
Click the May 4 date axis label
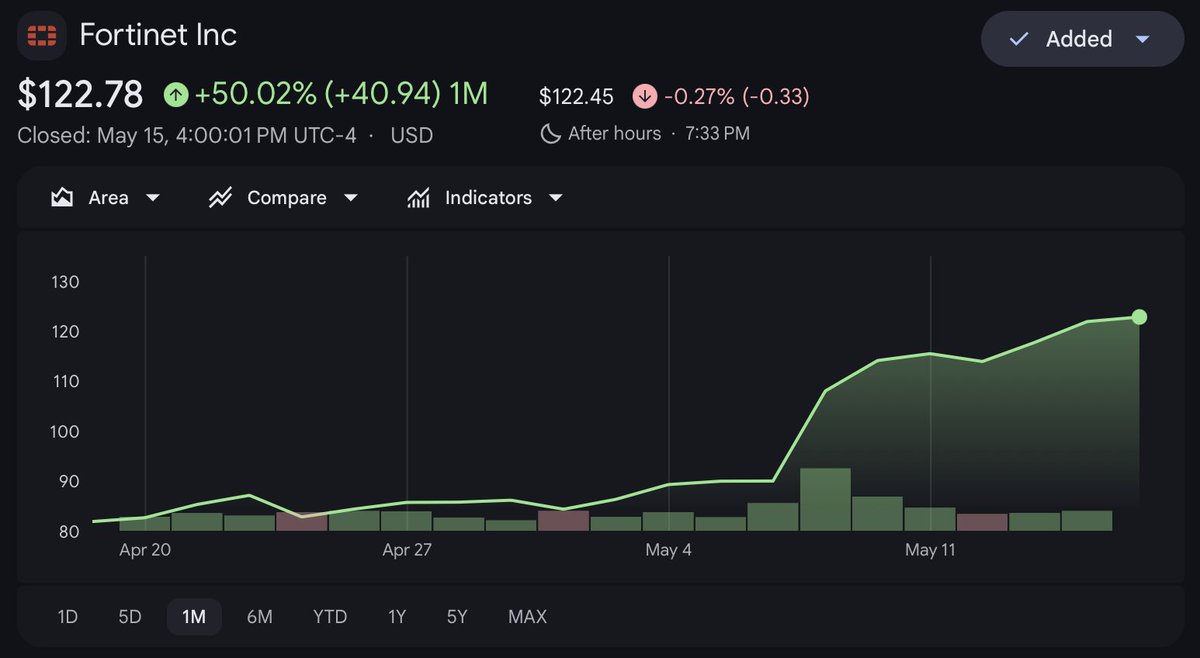(x=668, y=550)
